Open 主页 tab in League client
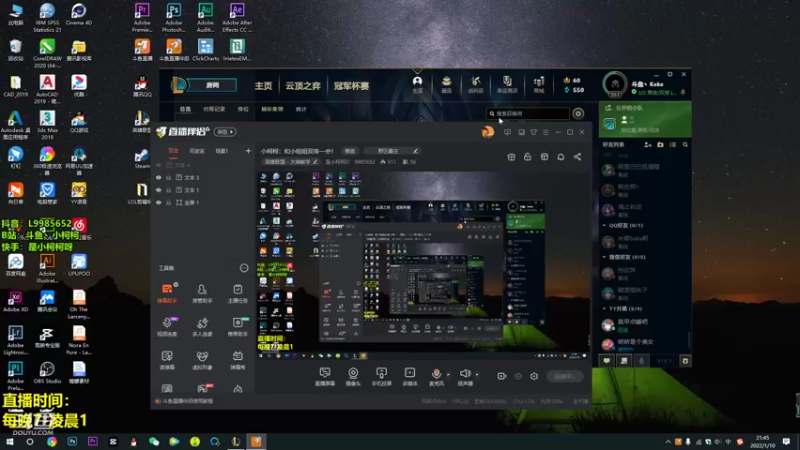This screenshot has height=450, width=800. 263,86
